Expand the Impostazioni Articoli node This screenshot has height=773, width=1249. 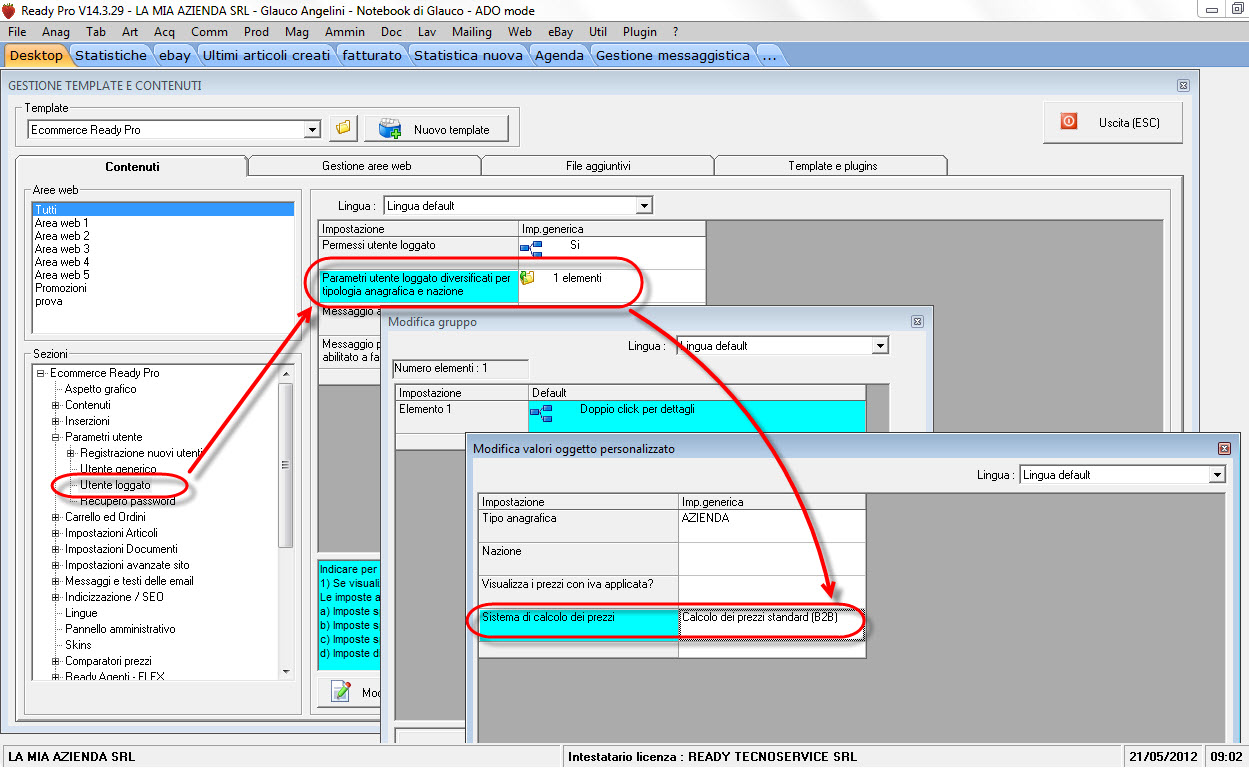coord(56,533)
